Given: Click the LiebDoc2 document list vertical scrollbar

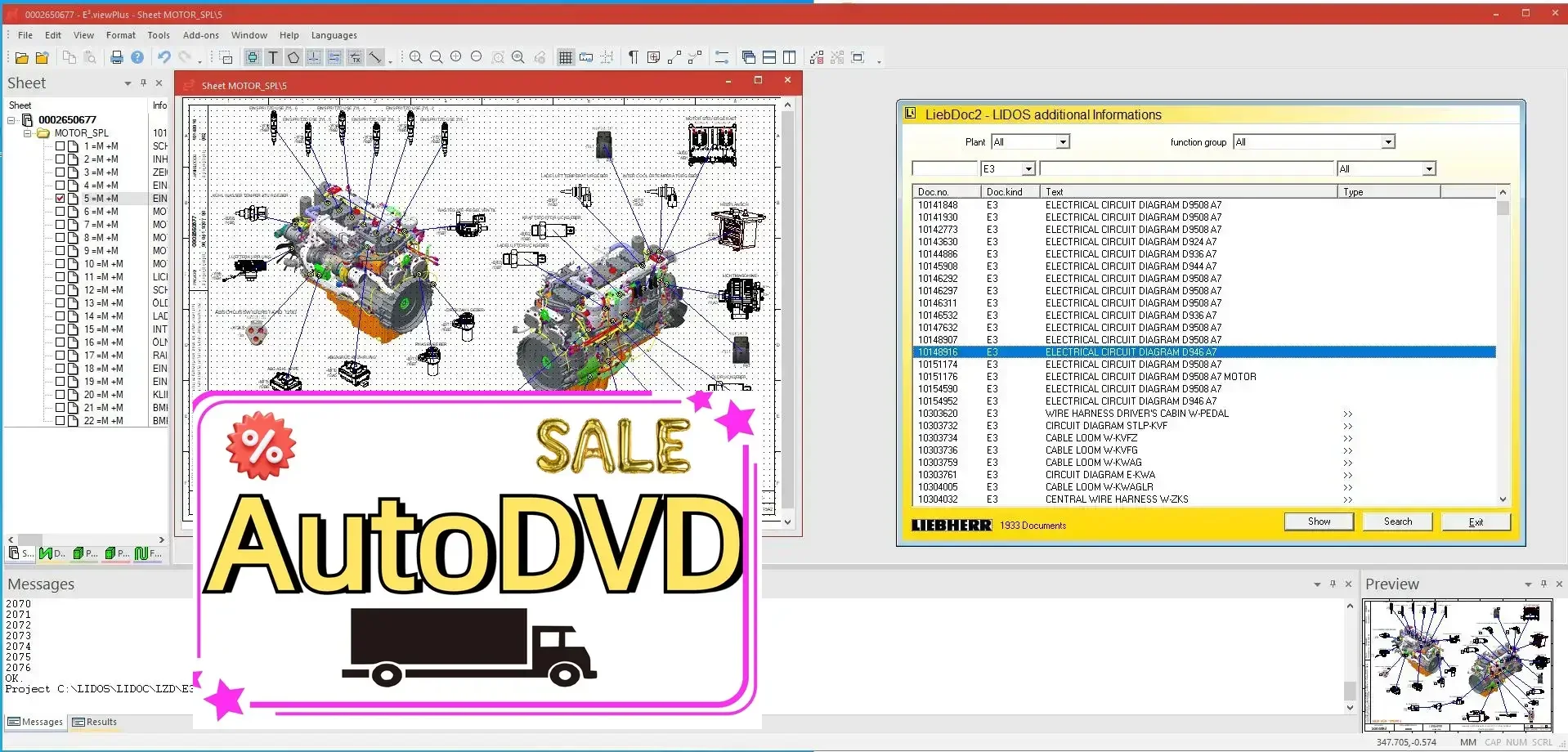Looking at the screenshot, I should pos(1503,346).
